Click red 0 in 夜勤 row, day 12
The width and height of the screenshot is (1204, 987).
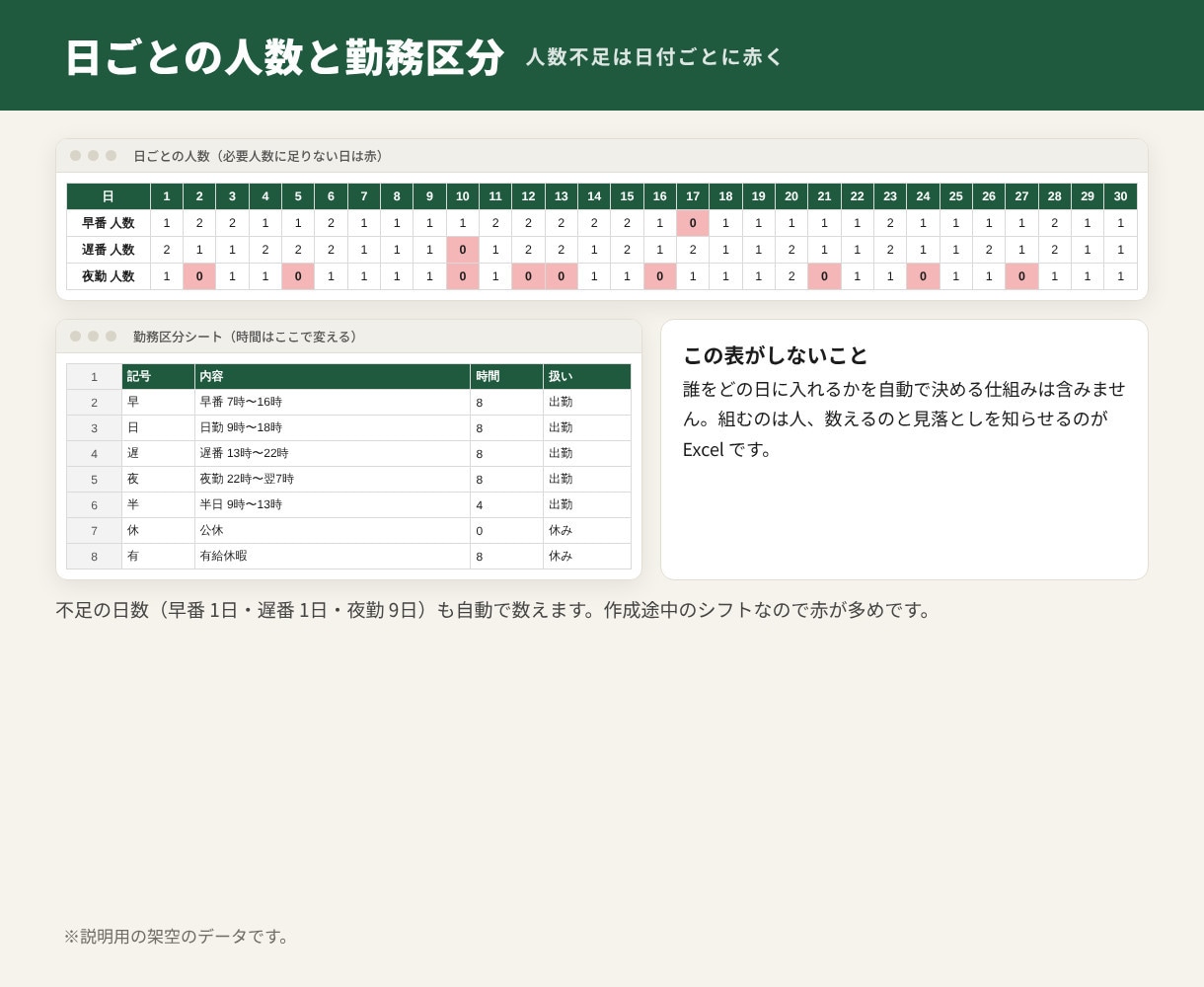pos(528,276)
